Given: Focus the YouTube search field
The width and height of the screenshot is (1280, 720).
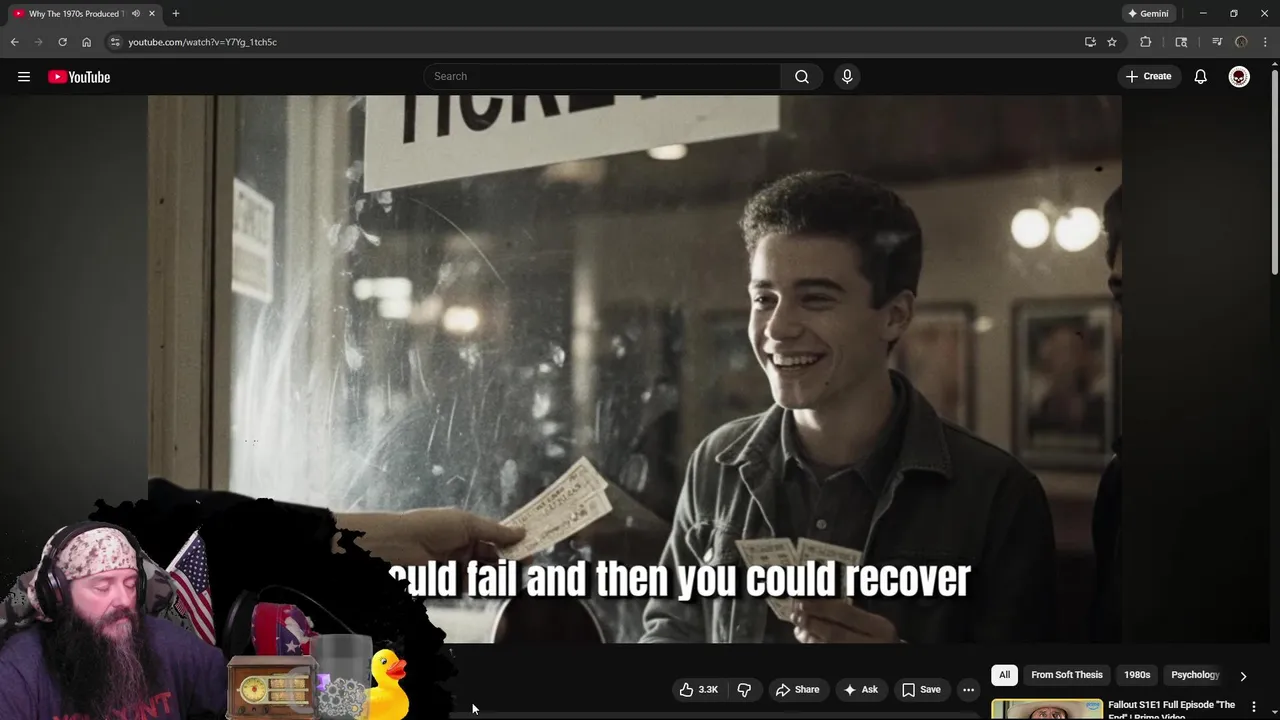Looking at the screenshot, I should coord(602,77).
